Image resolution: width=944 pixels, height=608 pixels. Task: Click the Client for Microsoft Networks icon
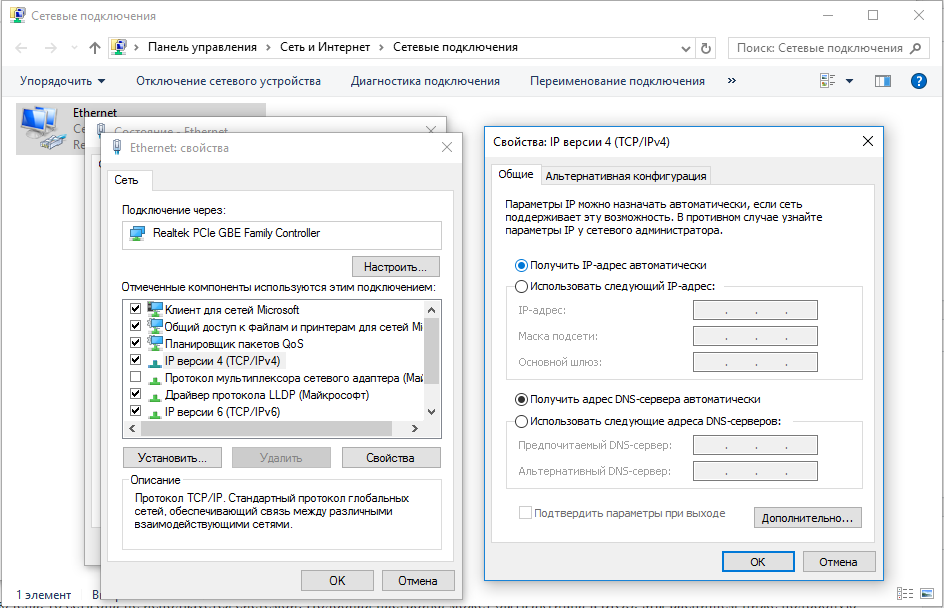point(155,309)
